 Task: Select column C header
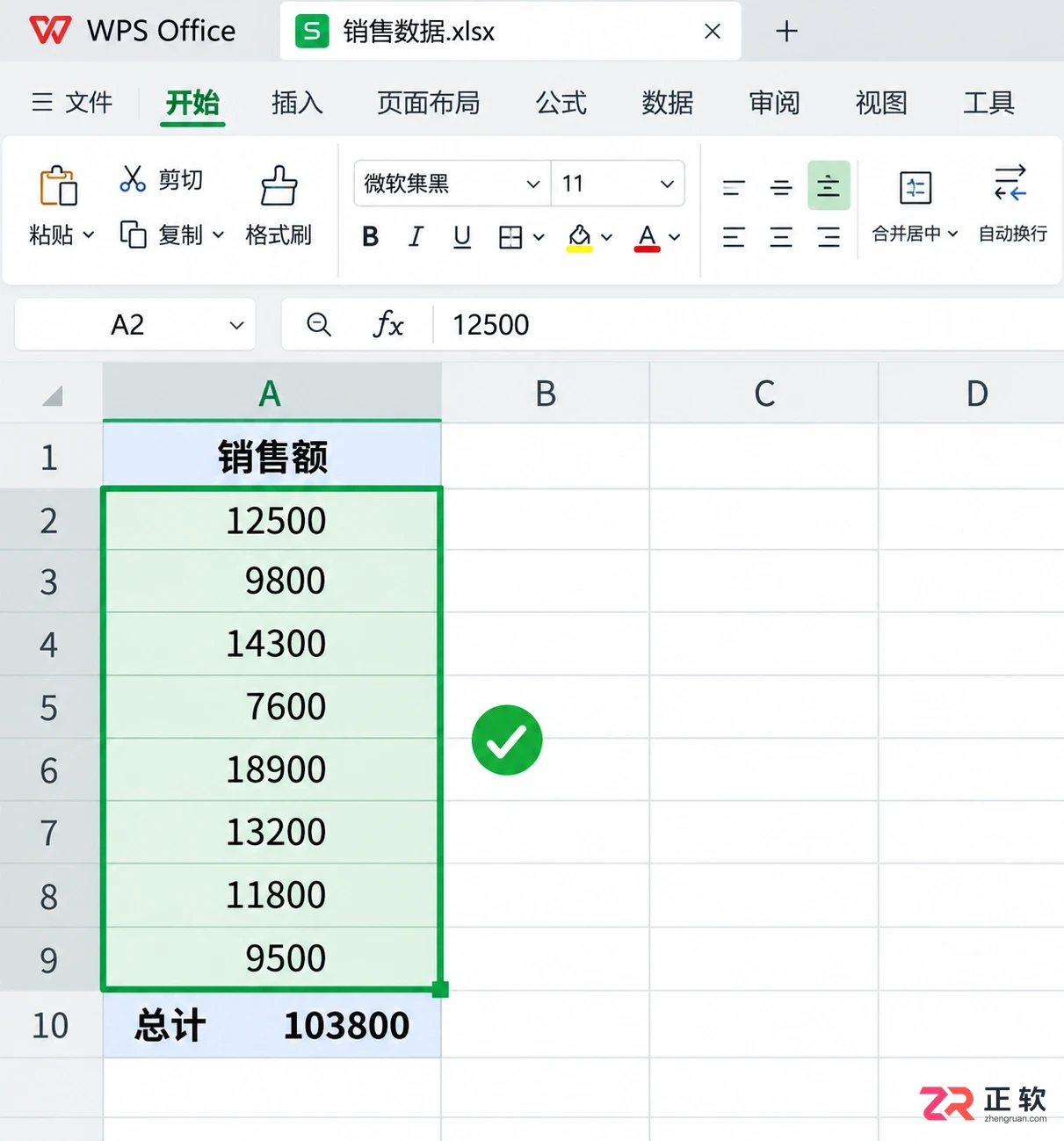(x=764, y=393)
